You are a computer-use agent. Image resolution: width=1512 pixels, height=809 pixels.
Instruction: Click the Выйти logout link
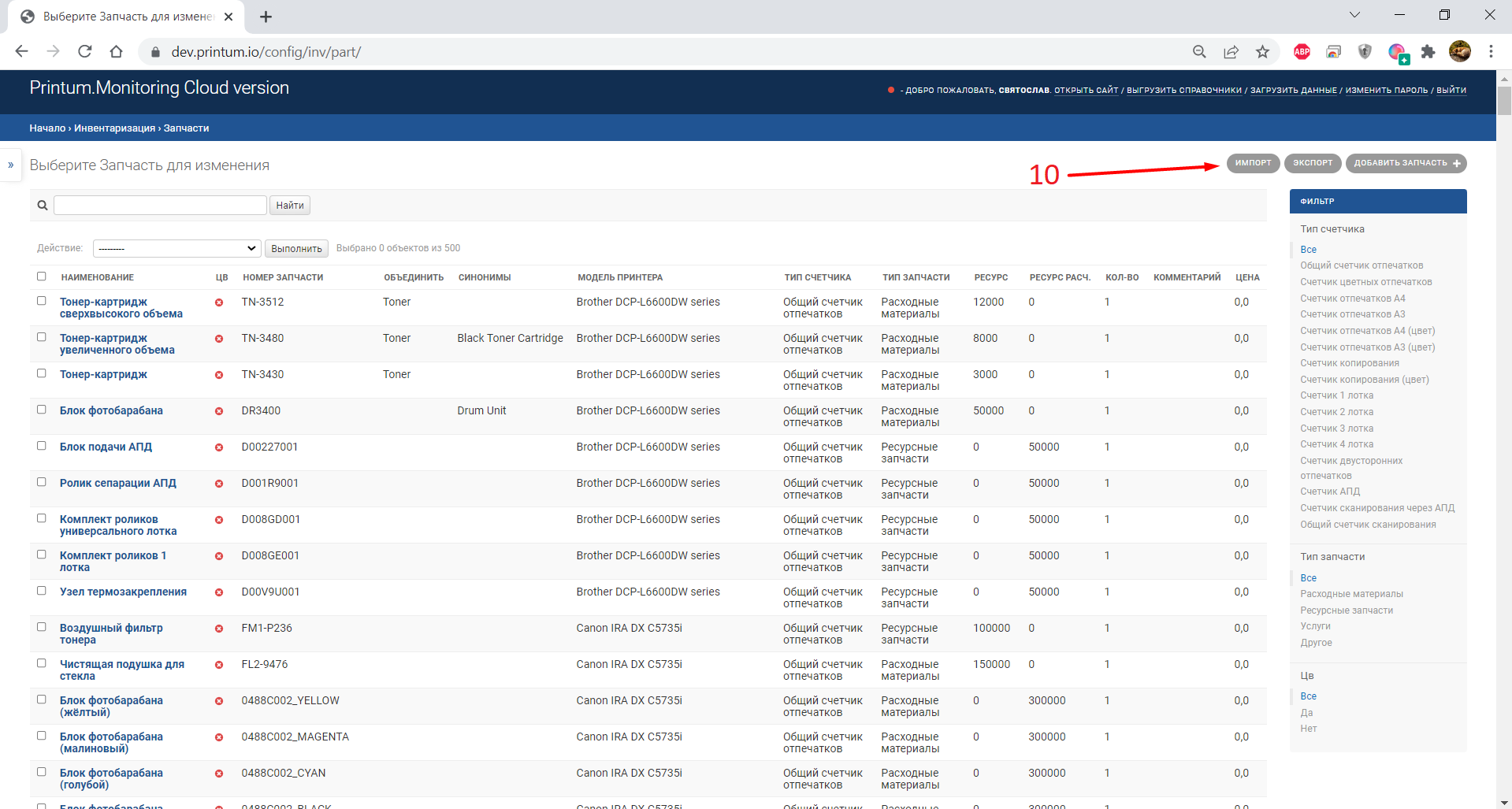(1451, 91)
